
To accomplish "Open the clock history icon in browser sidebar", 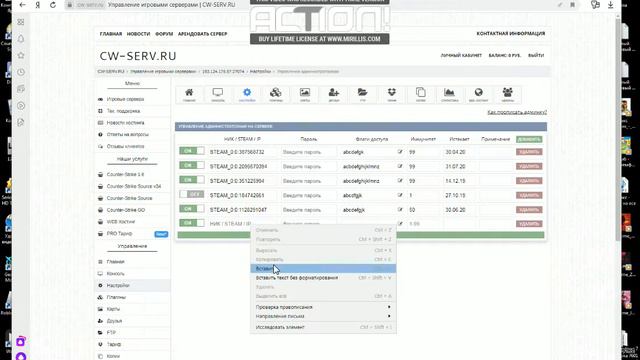I will pos(21,72).
